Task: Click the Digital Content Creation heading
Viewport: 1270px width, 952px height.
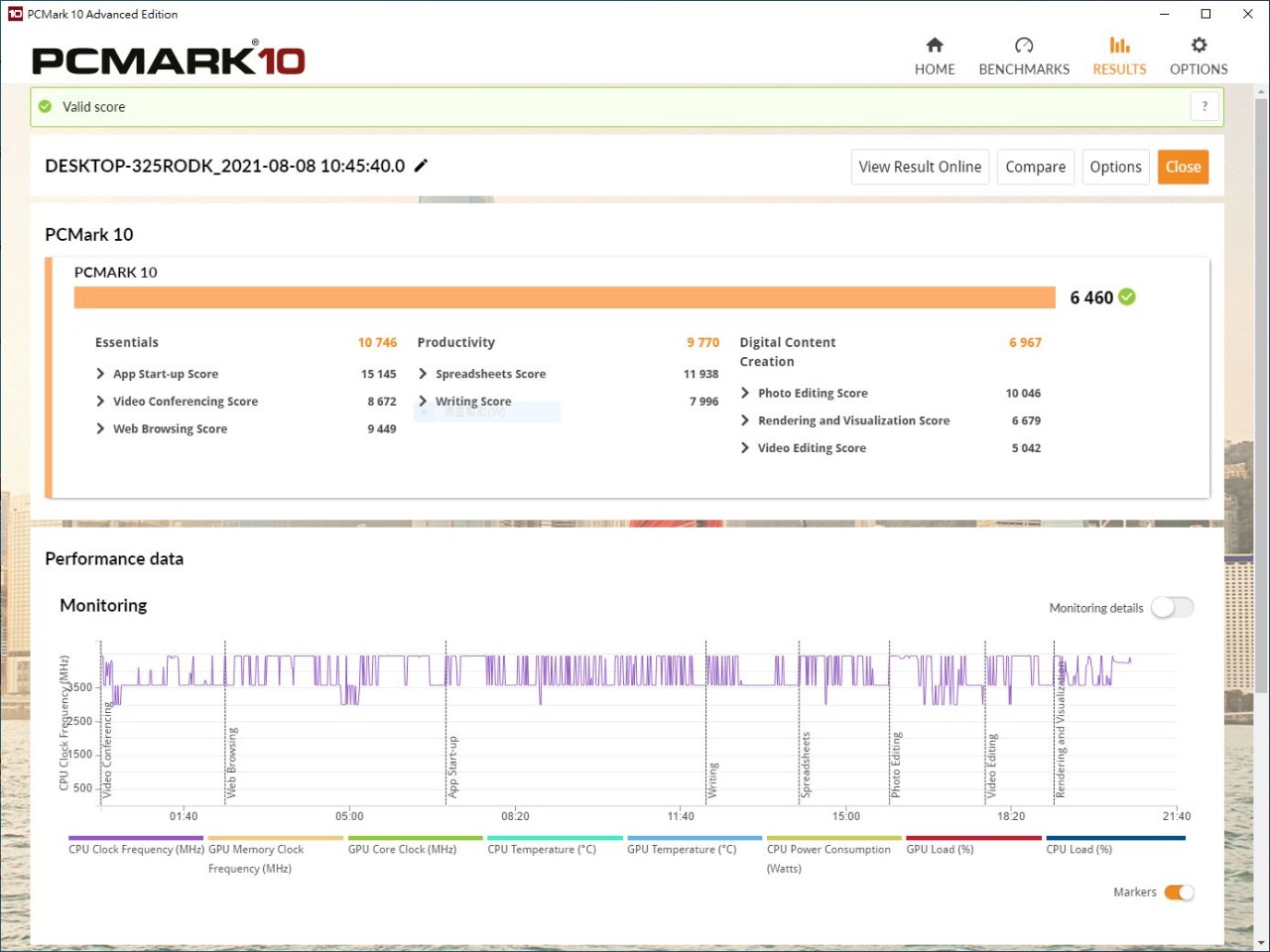Action: pyautogui.click(x=788, y=352)
